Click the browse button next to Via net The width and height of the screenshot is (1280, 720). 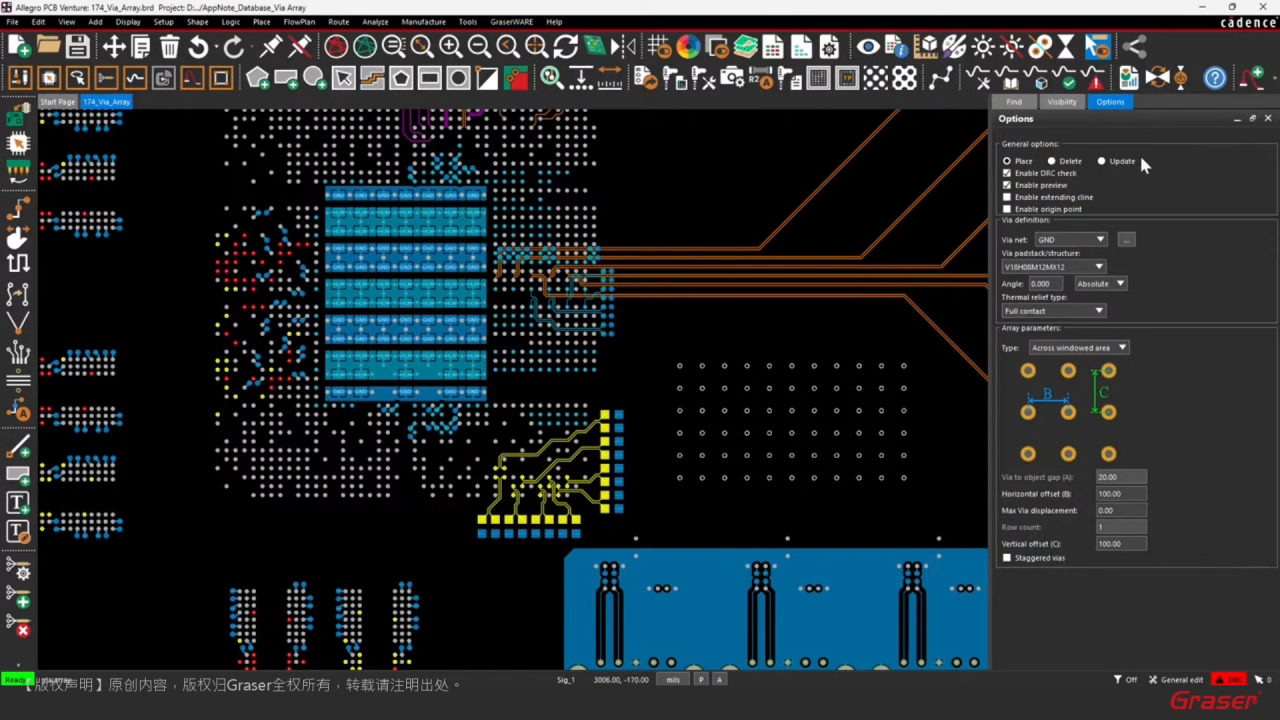[1126, 240]
